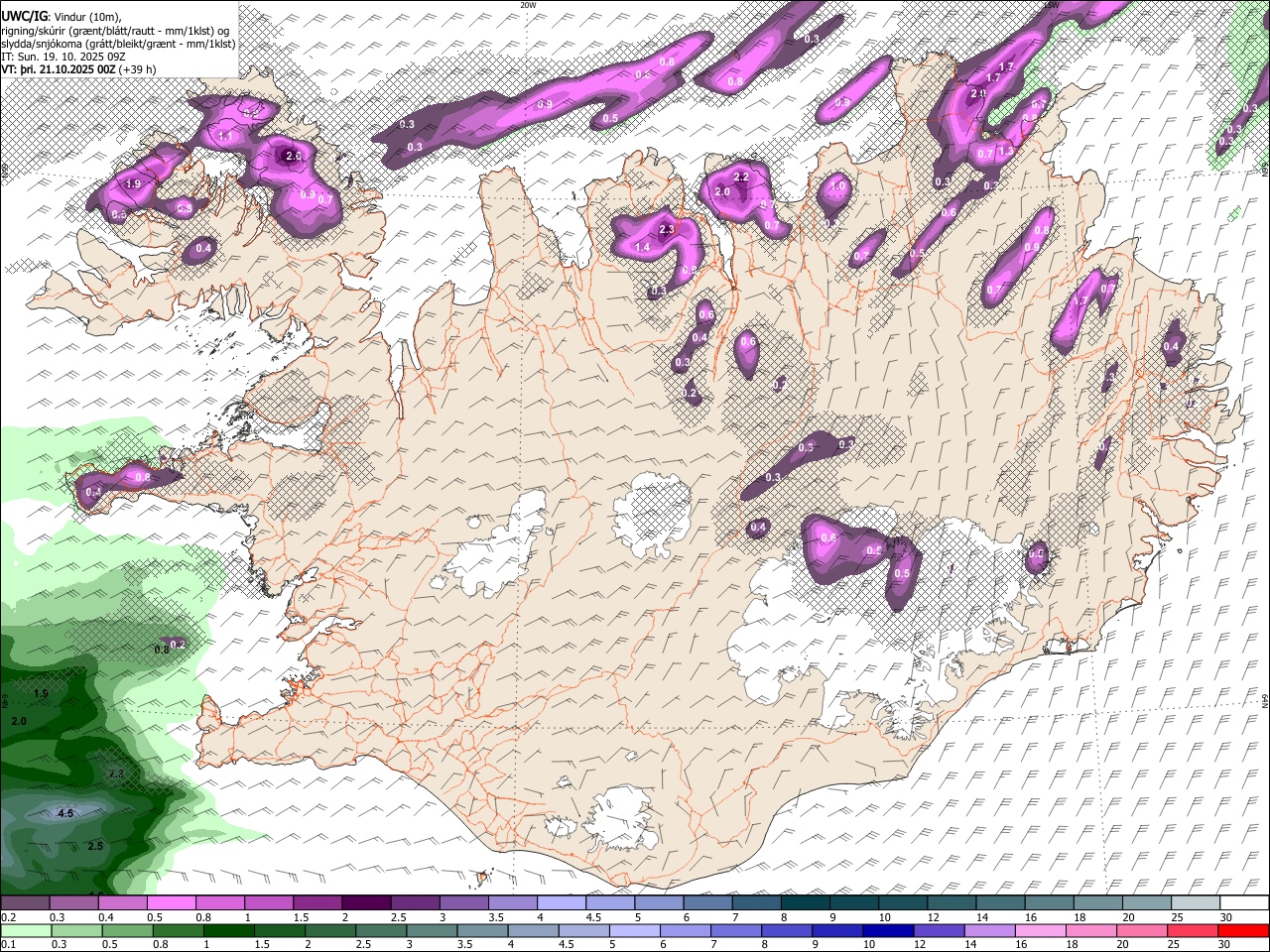
Task: Click the '1.4' snowfall value on the map
Action: 642,247
